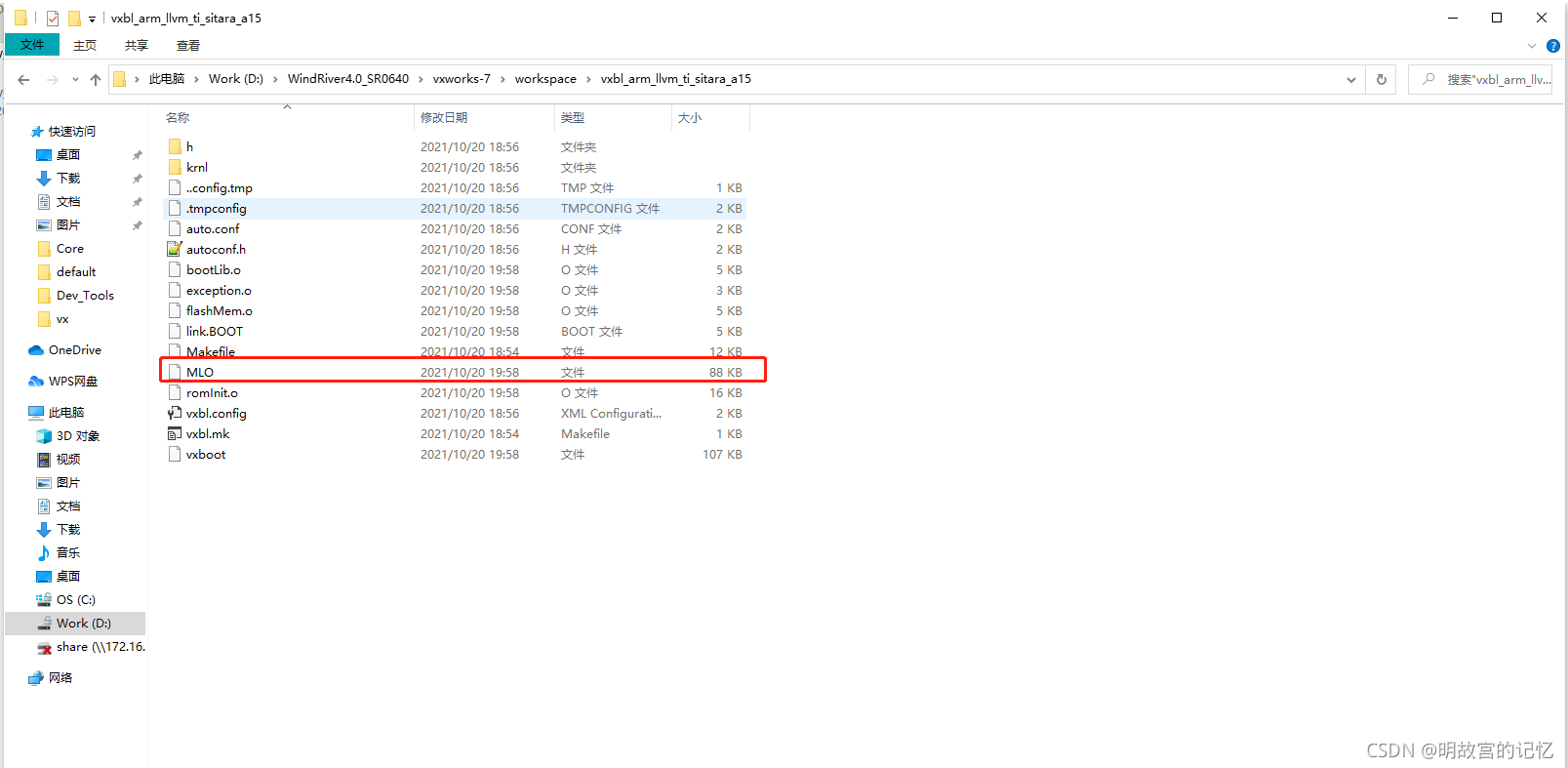Click the Properties checkmark icon in title bar
The image size is (1568, 768).
[53, 19]
